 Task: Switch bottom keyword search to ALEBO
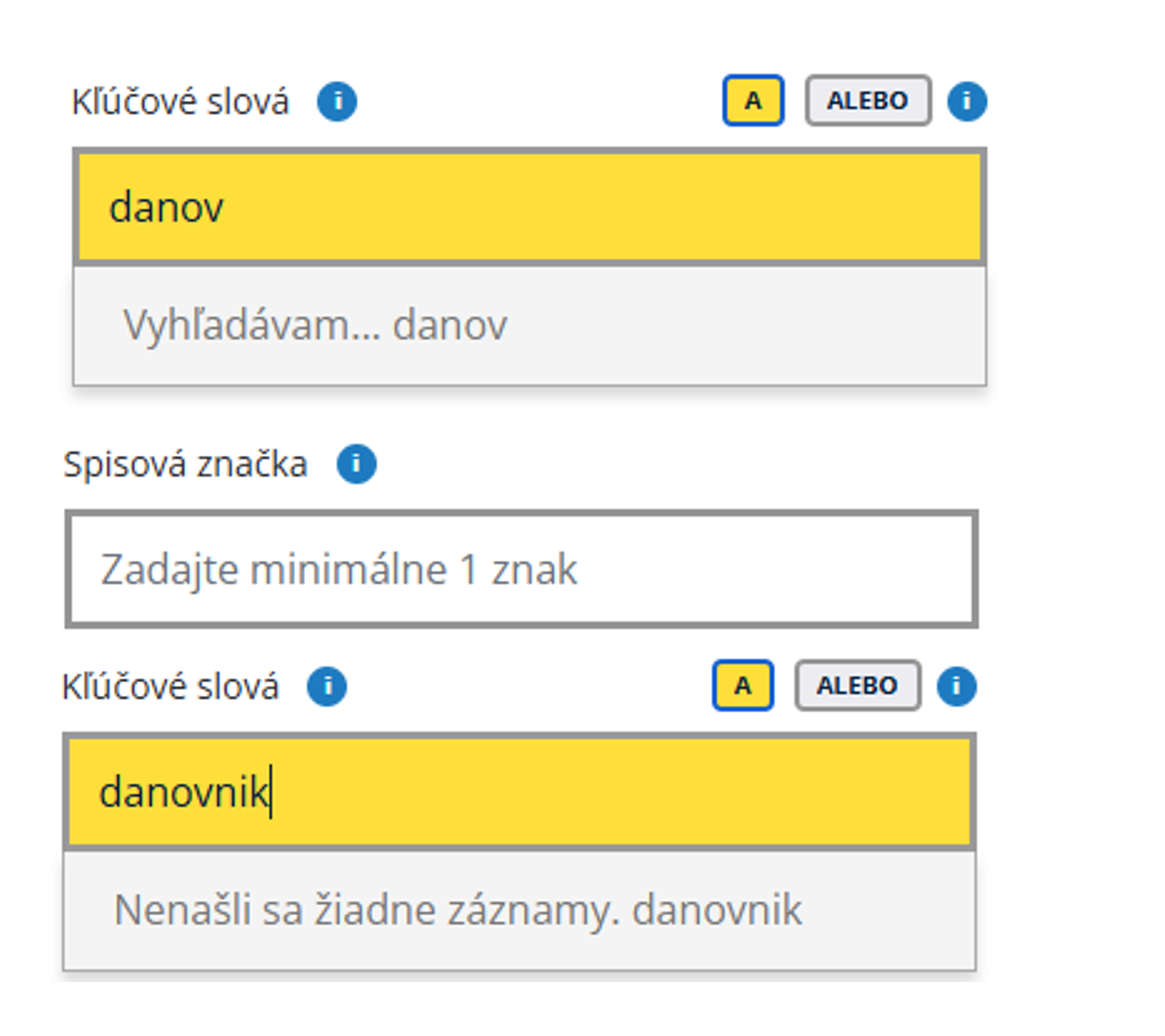(858, 685)
